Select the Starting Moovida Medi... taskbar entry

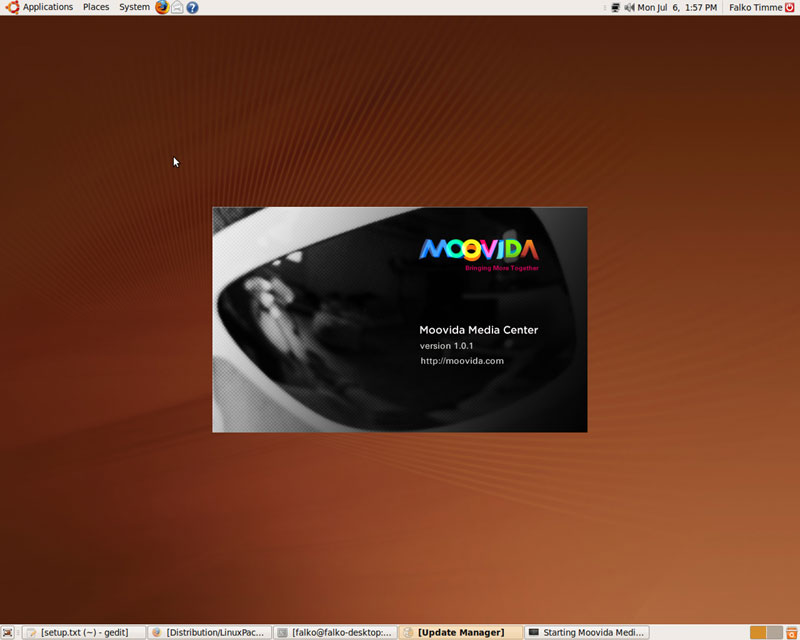pos(587,632)
